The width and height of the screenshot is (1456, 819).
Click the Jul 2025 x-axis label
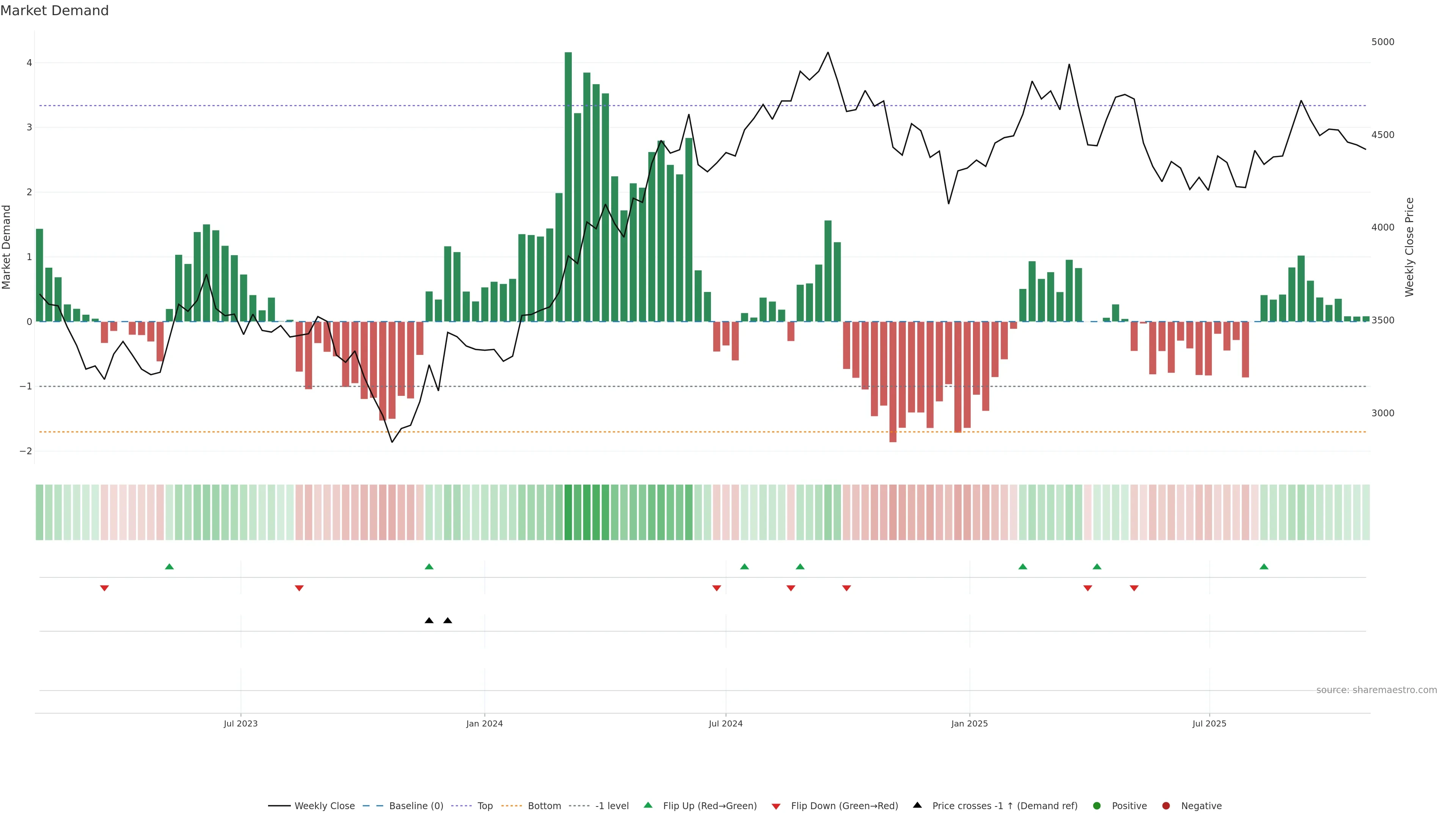(1209, 723)
